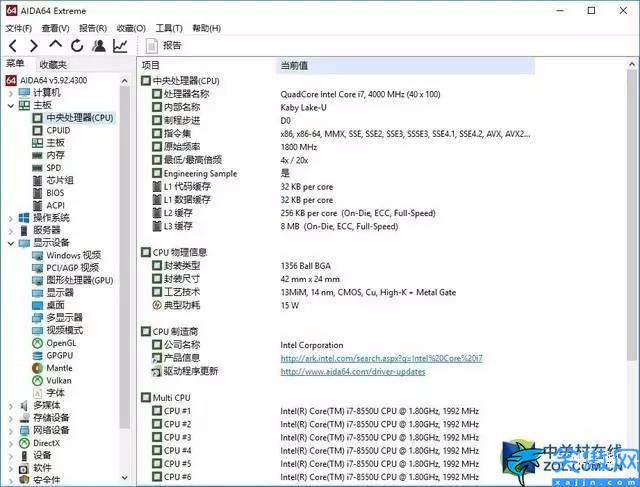
Task: Open the ark.intel.com product link
Action: [381, 358]
